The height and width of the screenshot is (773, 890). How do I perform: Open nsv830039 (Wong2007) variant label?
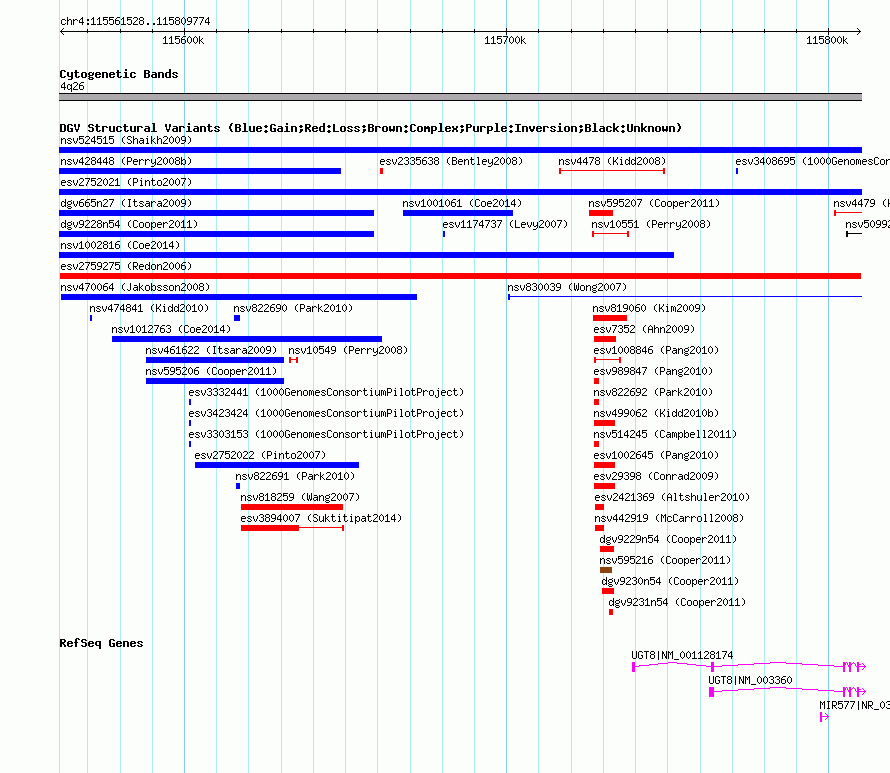coord(566,287)
